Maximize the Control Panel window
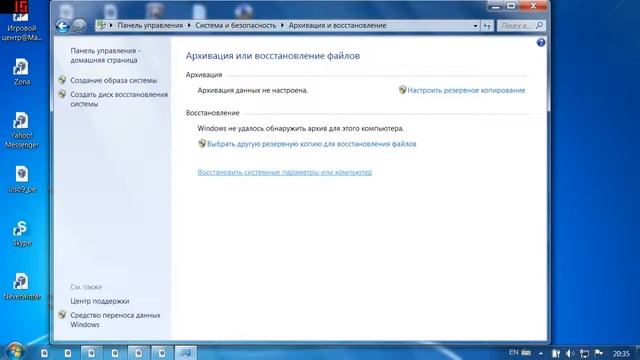This screenshot has height=360, width=640. [x=511, y=6]
